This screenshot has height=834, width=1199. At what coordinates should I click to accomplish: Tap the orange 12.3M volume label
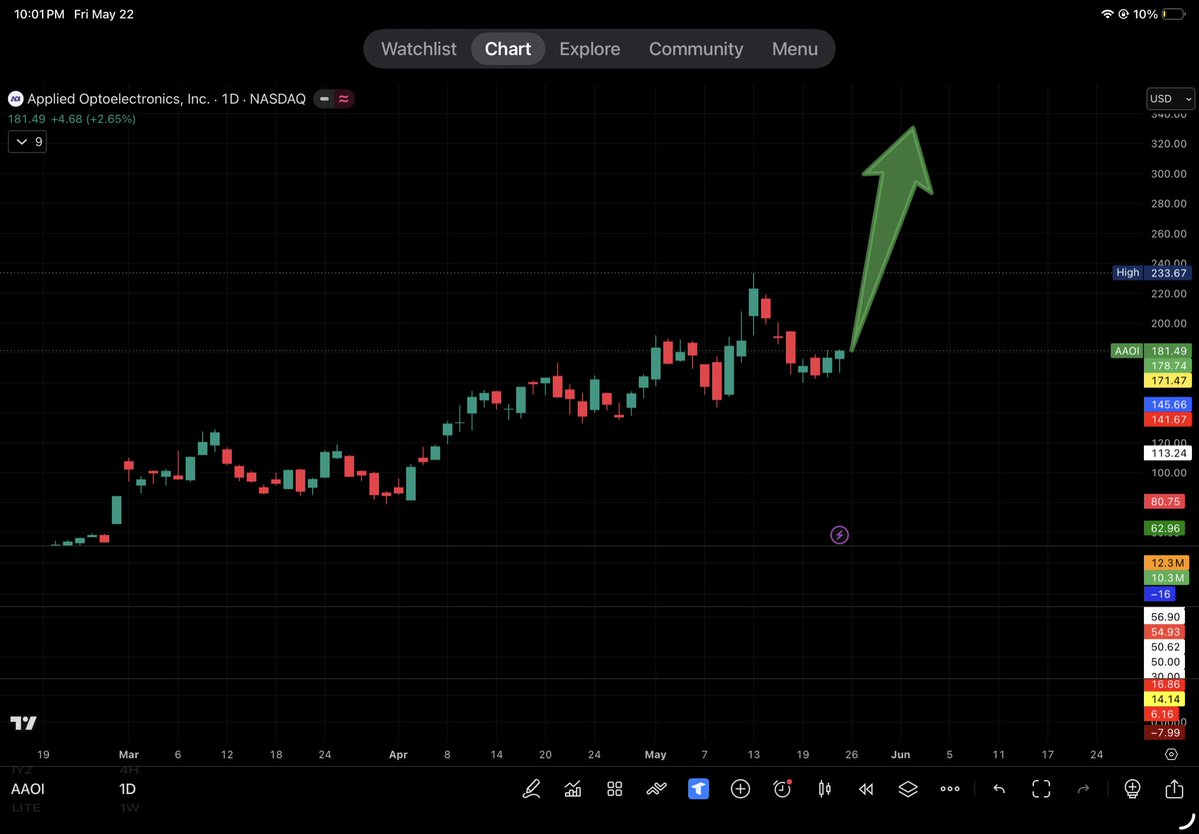[1167, 563]
